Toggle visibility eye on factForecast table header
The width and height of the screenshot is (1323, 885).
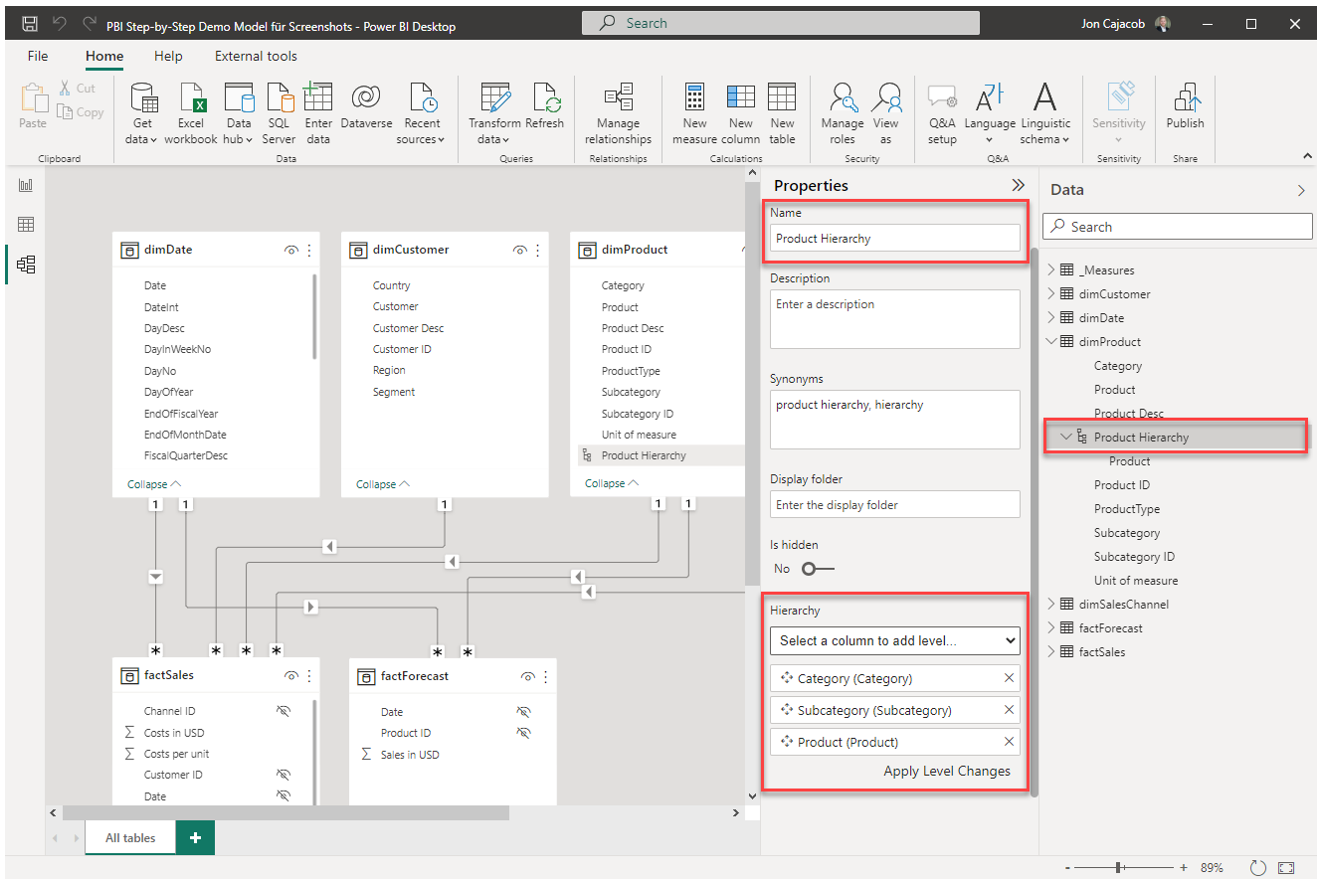(528, 677)
